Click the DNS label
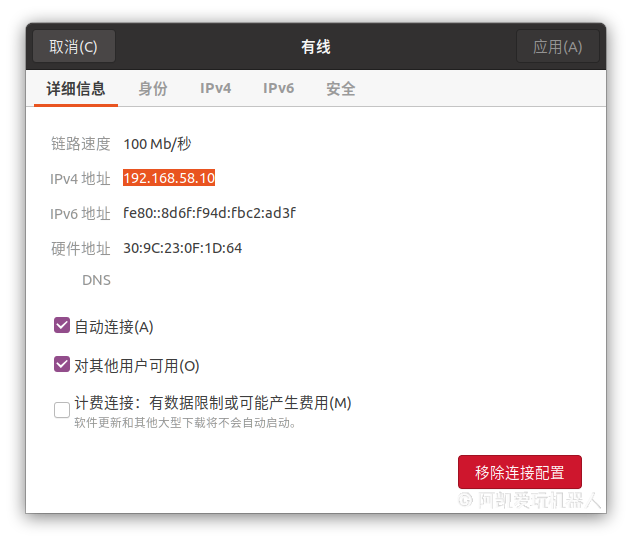The width and height of the screenshot is (632, 542). [x=96, y=280]
